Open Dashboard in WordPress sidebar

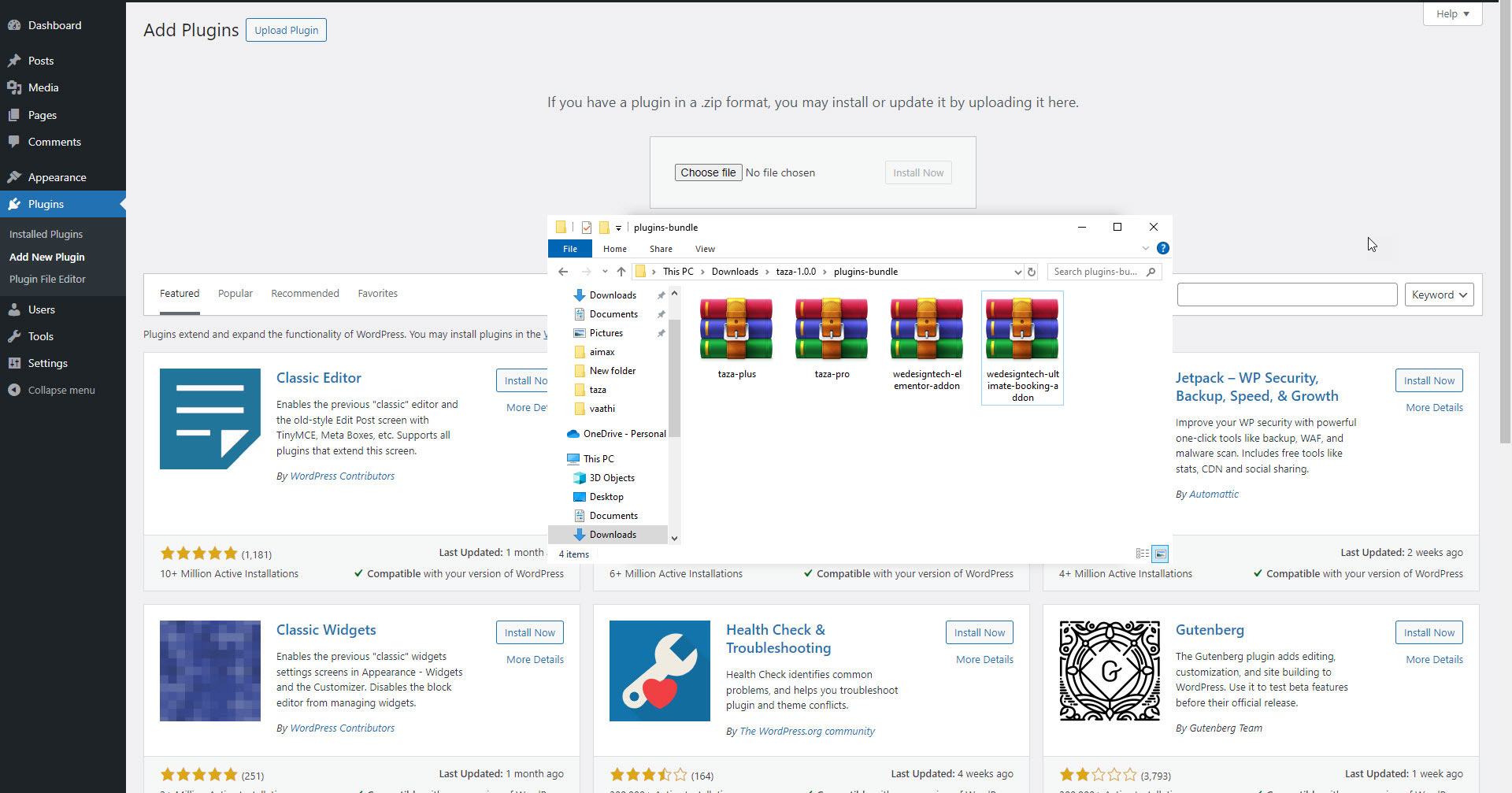coord(54,25)
